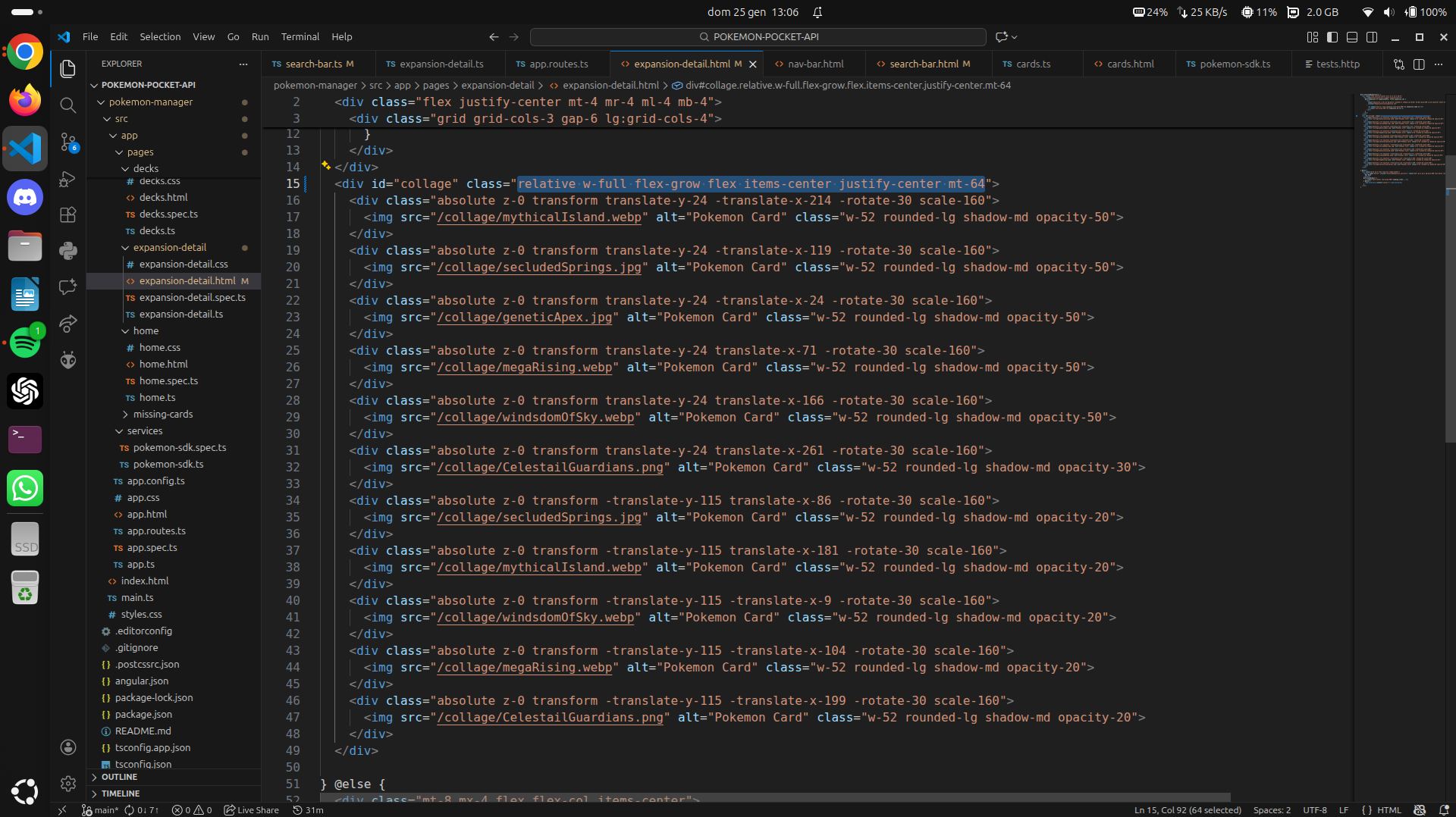Open Source Control view icon
This screenshot has width=1456, height=817.
pos(68,142)
